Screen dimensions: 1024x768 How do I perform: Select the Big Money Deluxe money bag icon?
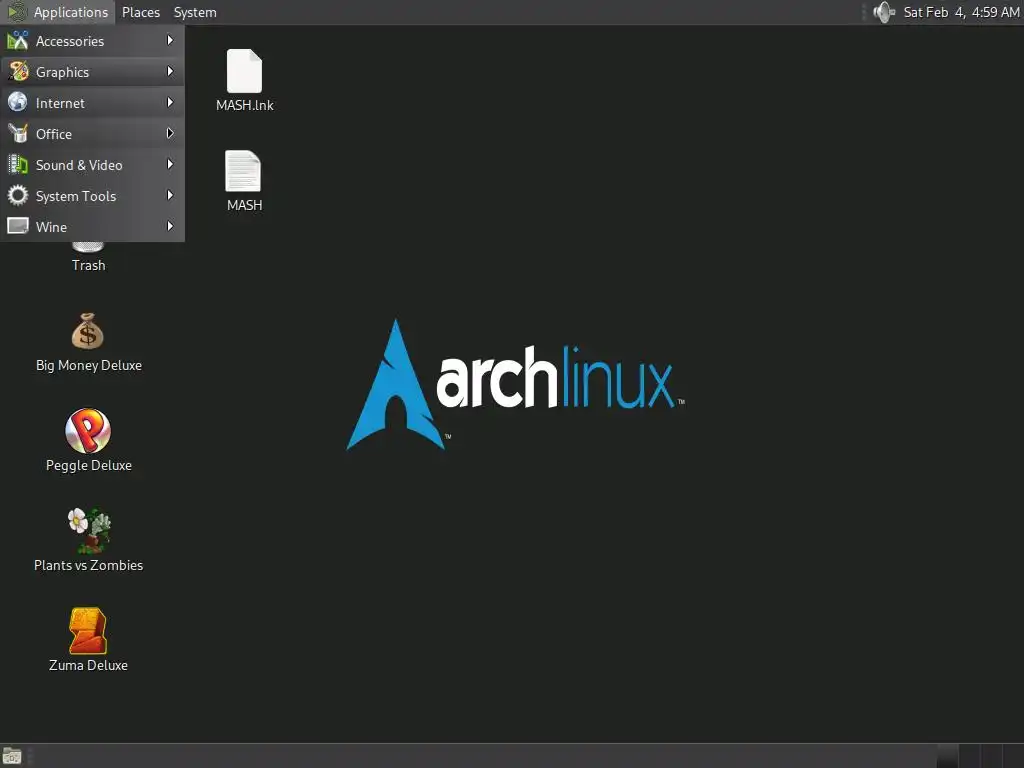click(x=88, y=331)
